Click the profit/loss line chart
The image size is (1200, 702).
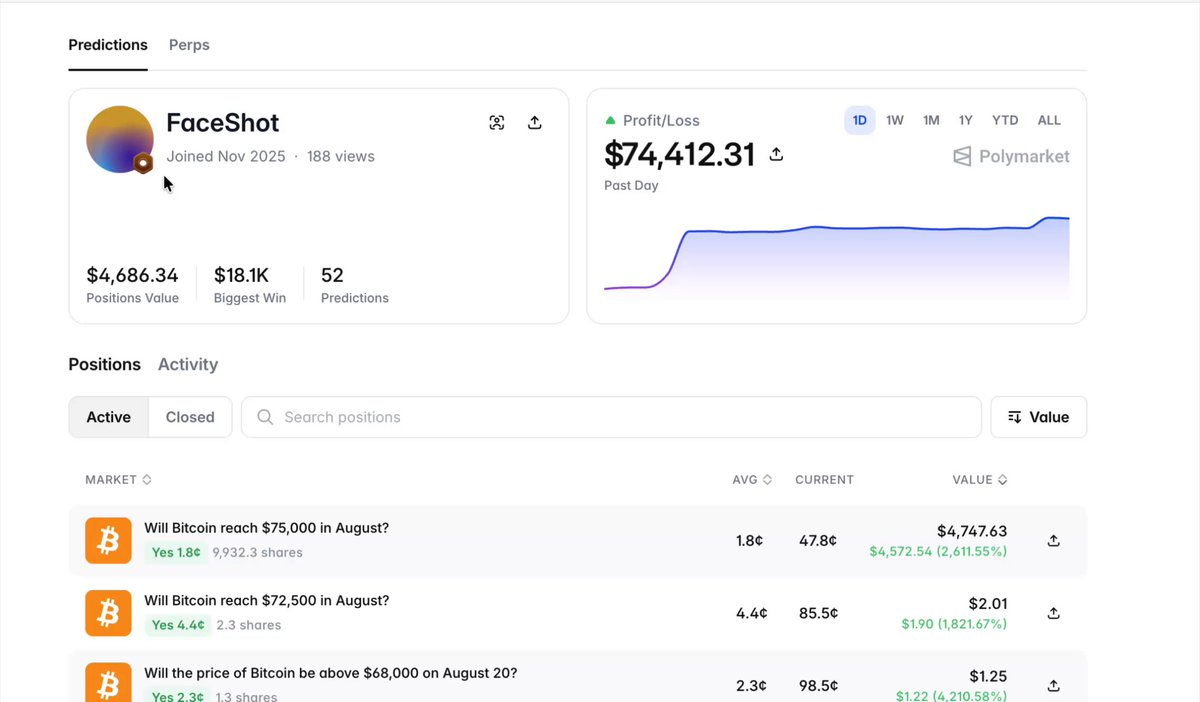click(836, 257)
